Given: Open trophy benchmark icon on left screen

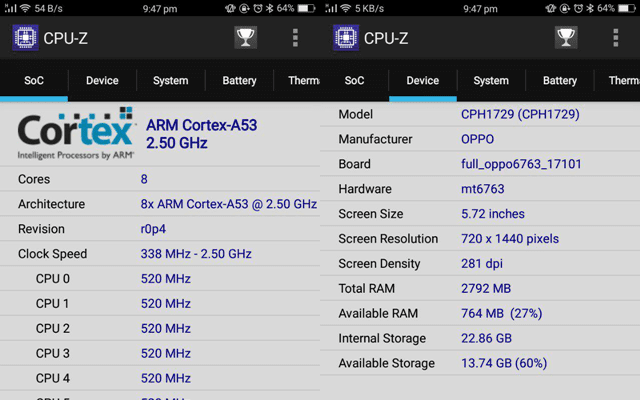Looking at the screenshot, I should [x=245, y=38].
